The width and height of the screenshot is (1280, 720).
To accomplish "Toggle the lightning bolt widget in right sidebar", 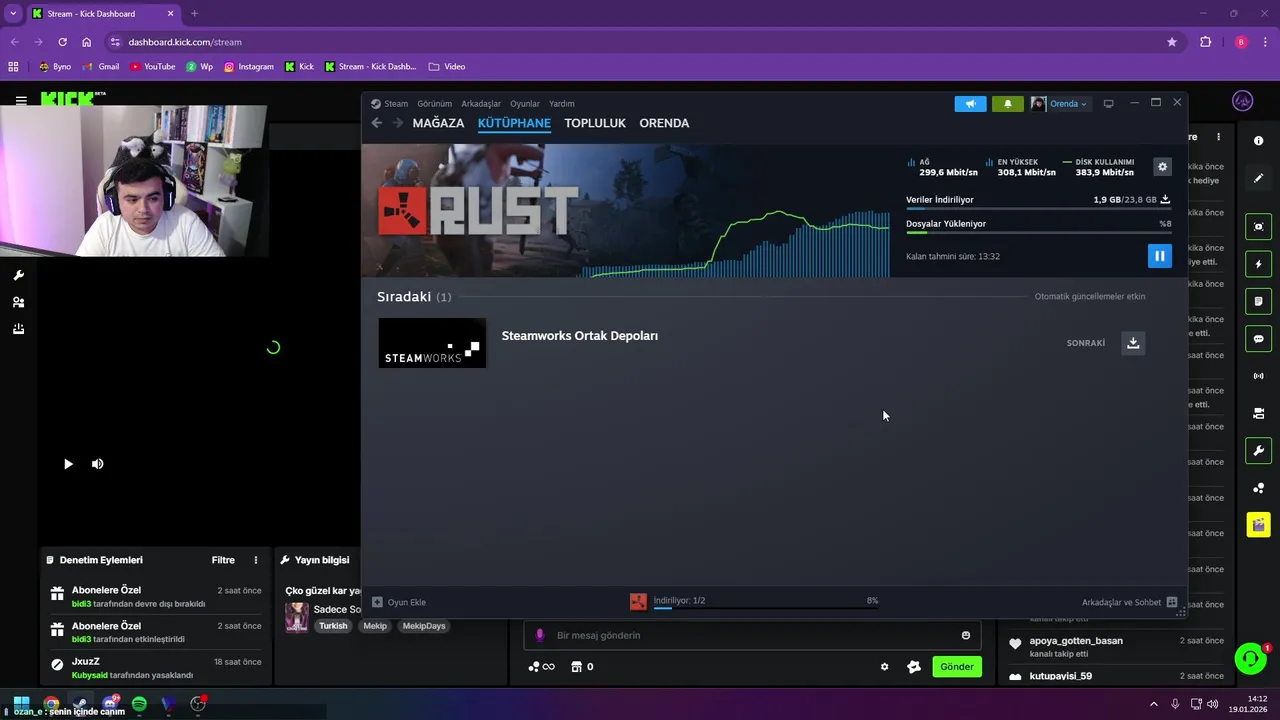I will pyautogui.click(x=1258, y=264).
